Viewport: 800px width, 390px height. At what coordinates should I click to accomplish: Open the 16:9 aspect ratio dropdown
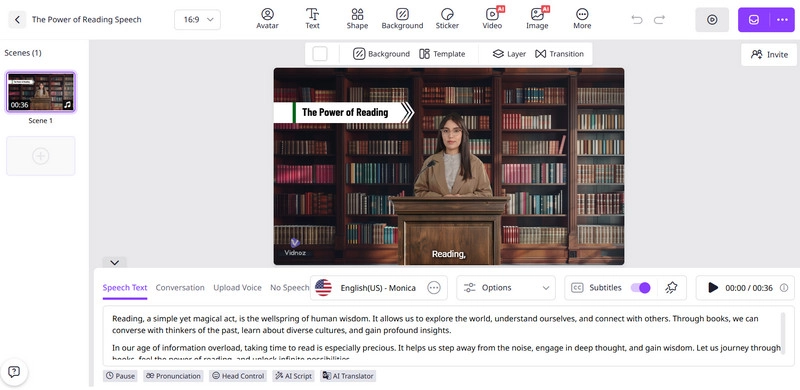(x=198, y=20)
